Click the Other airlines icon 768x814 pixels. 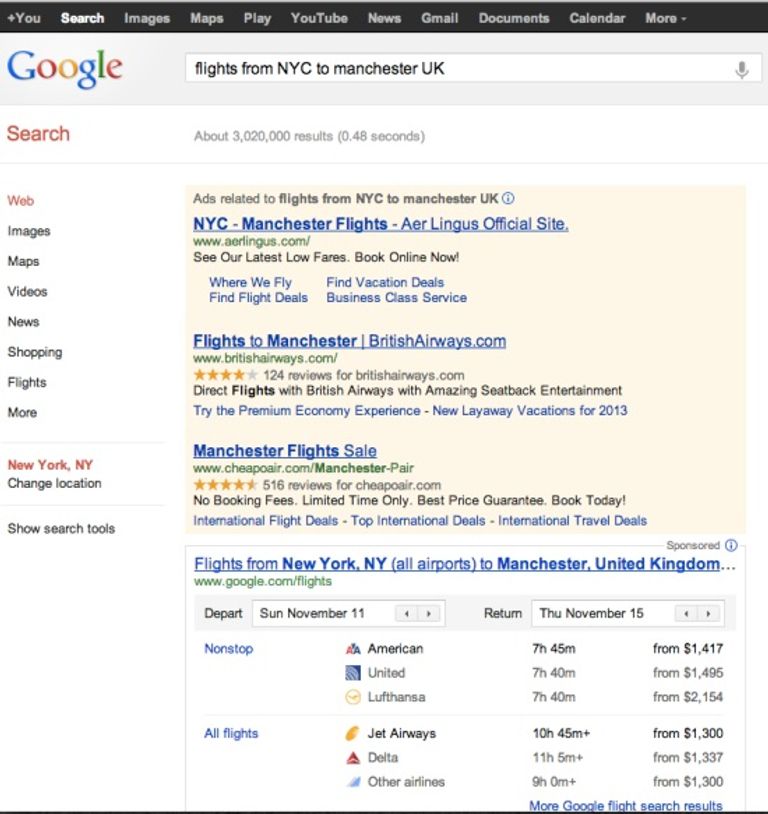coord(353,782)
